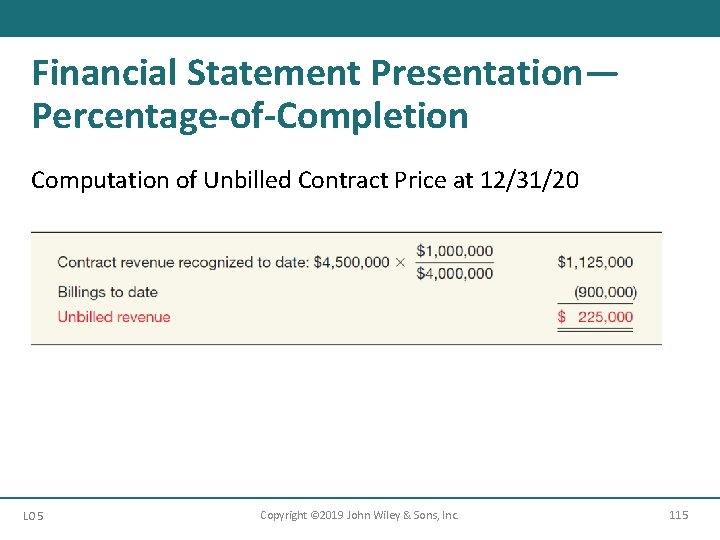Click the multiplication sign after $4,500,000
Screen dimensions: 720x540
click(x=400, y=262)
